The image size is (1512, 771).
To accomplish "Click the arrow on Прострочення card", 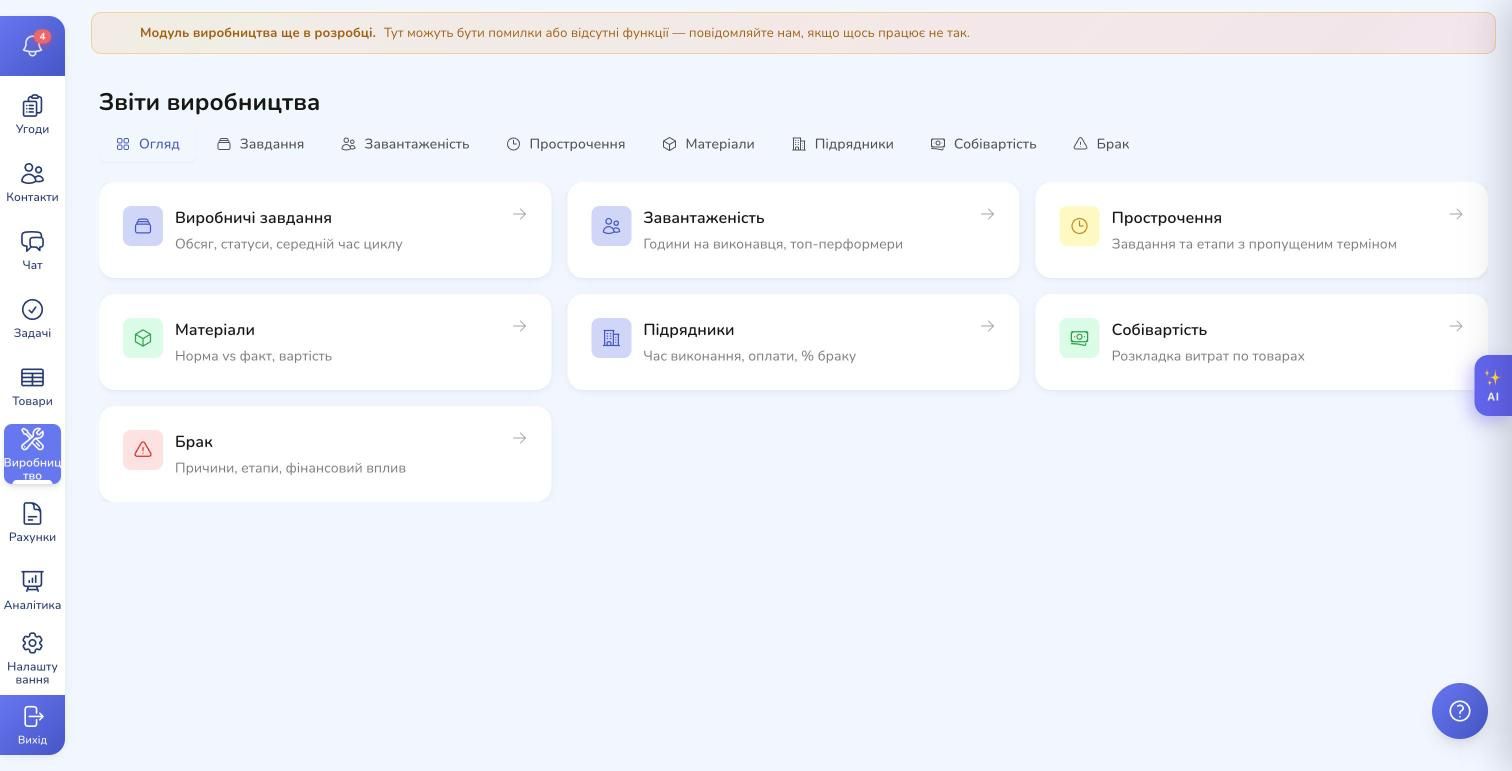I will 1455,214.
